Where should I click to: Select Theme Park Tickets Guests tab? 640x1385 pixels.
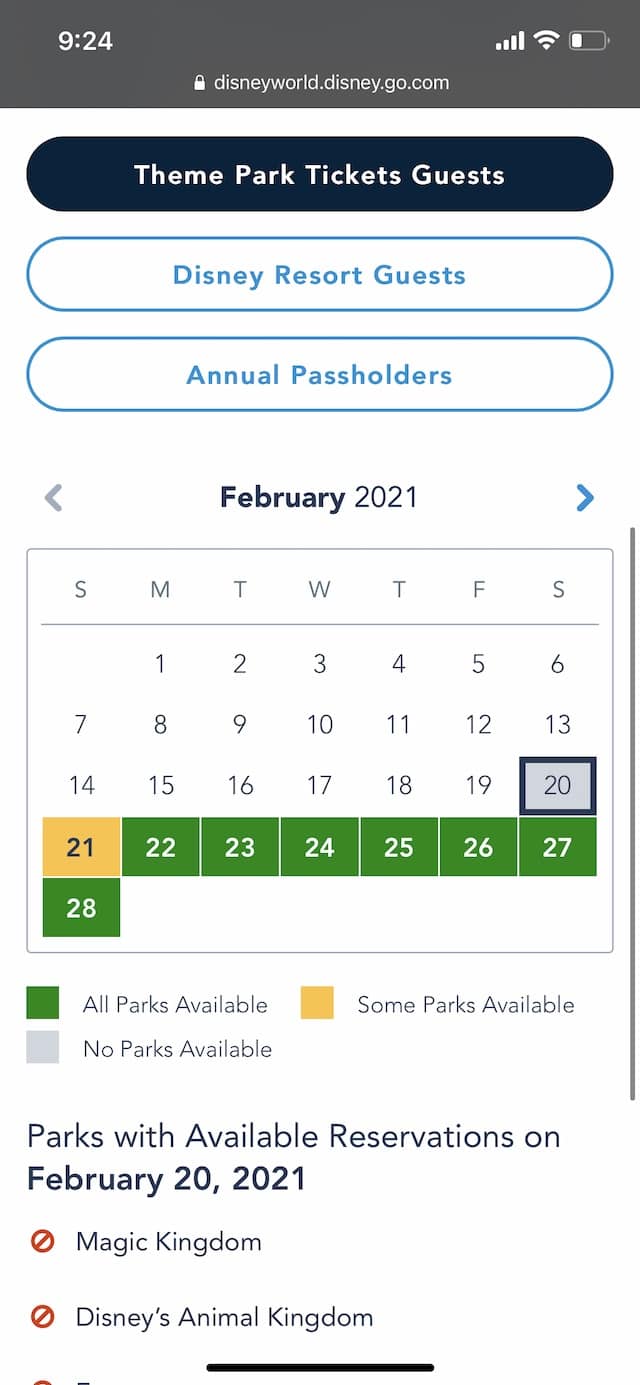pos(320,174)
